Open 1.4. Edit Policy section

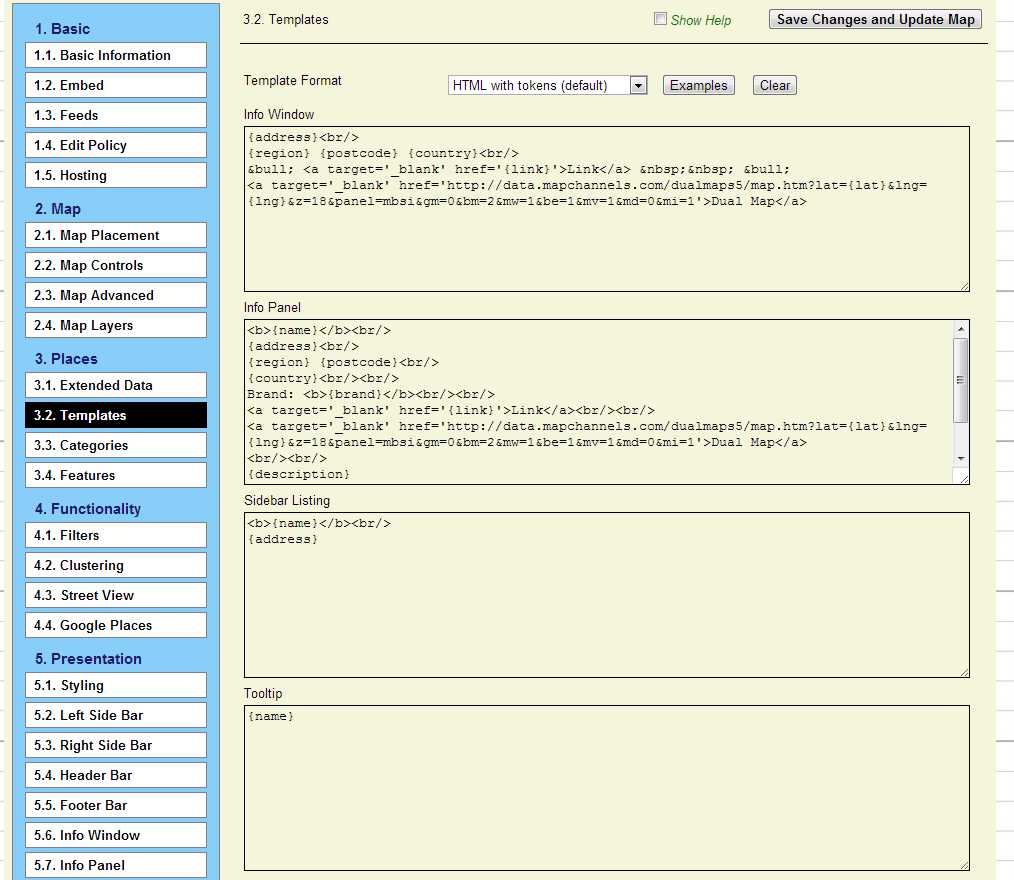tap(116, 145)
